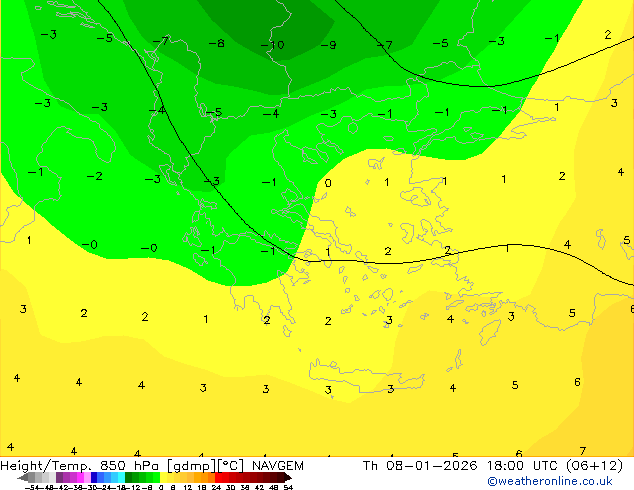Click the '(06+12)' forecast run label
The image size is (634, 490).
click(x=594, y=466)
